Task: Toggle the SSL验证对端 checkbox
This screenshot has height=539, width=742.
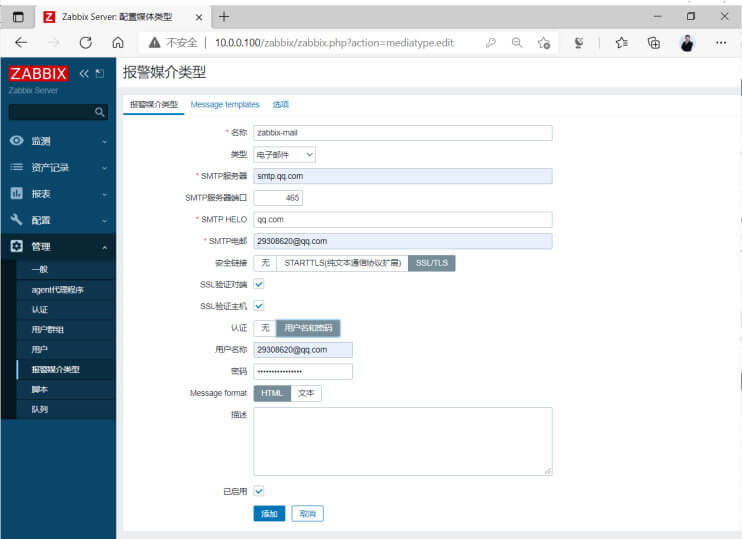Action: pyautogui.click(x=259, y=284)
